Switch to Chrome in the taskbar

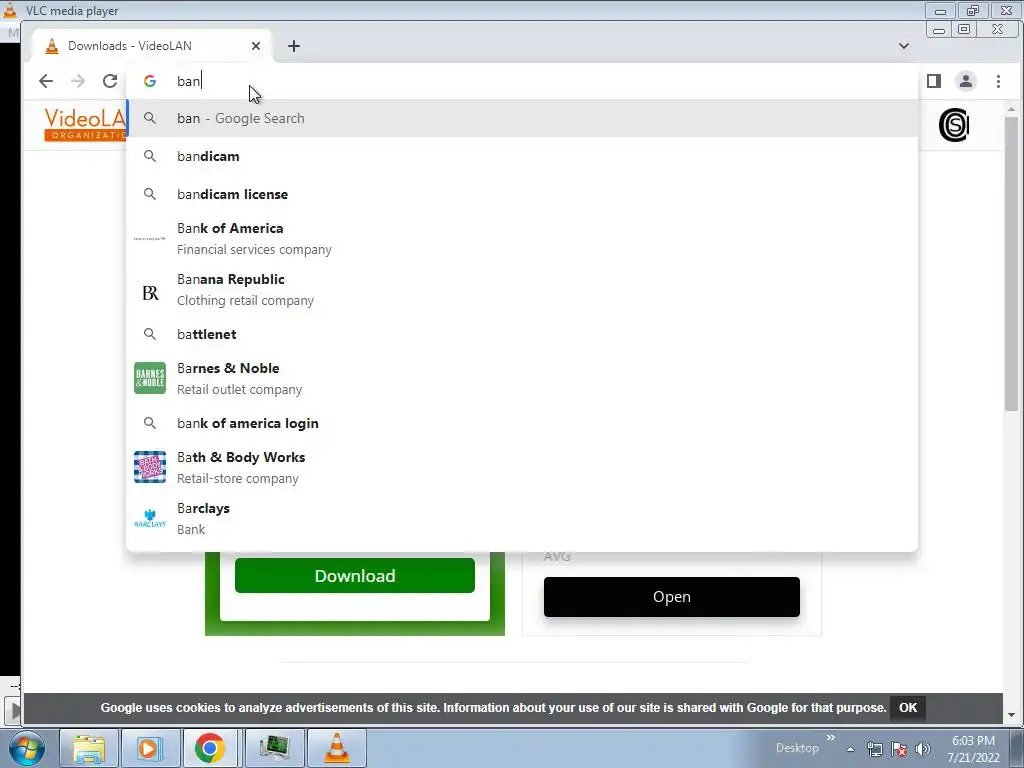point(210,748)
